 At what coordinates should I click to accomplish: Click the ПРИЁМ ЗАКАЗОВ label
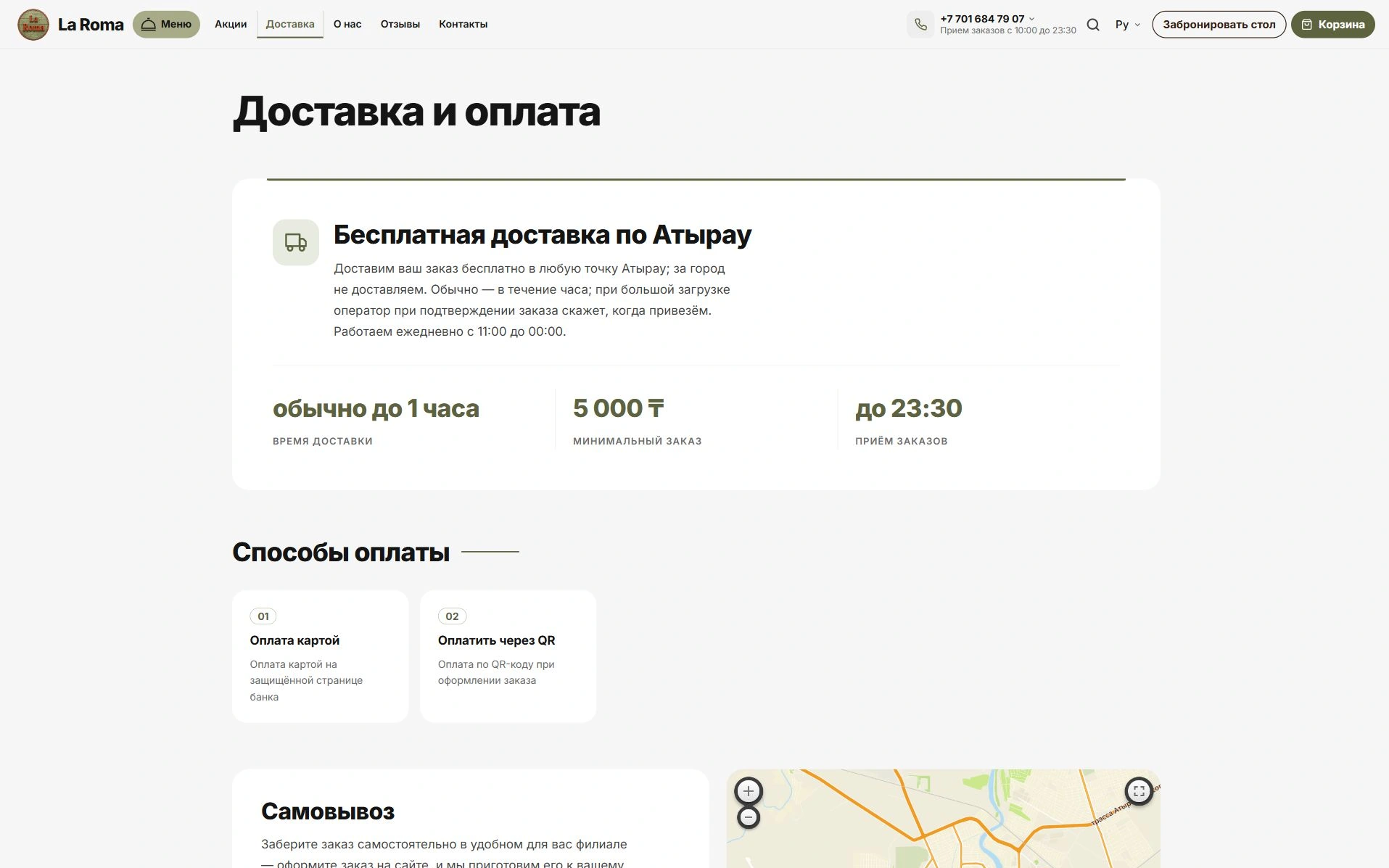coord(902,441)
